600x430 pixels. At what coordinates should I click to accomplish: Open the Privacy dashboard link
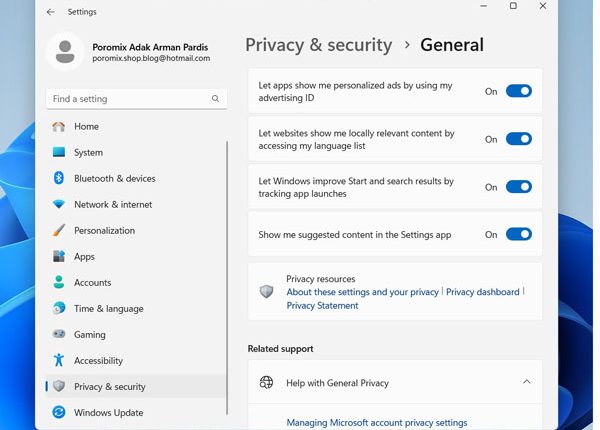pos(483,292)
